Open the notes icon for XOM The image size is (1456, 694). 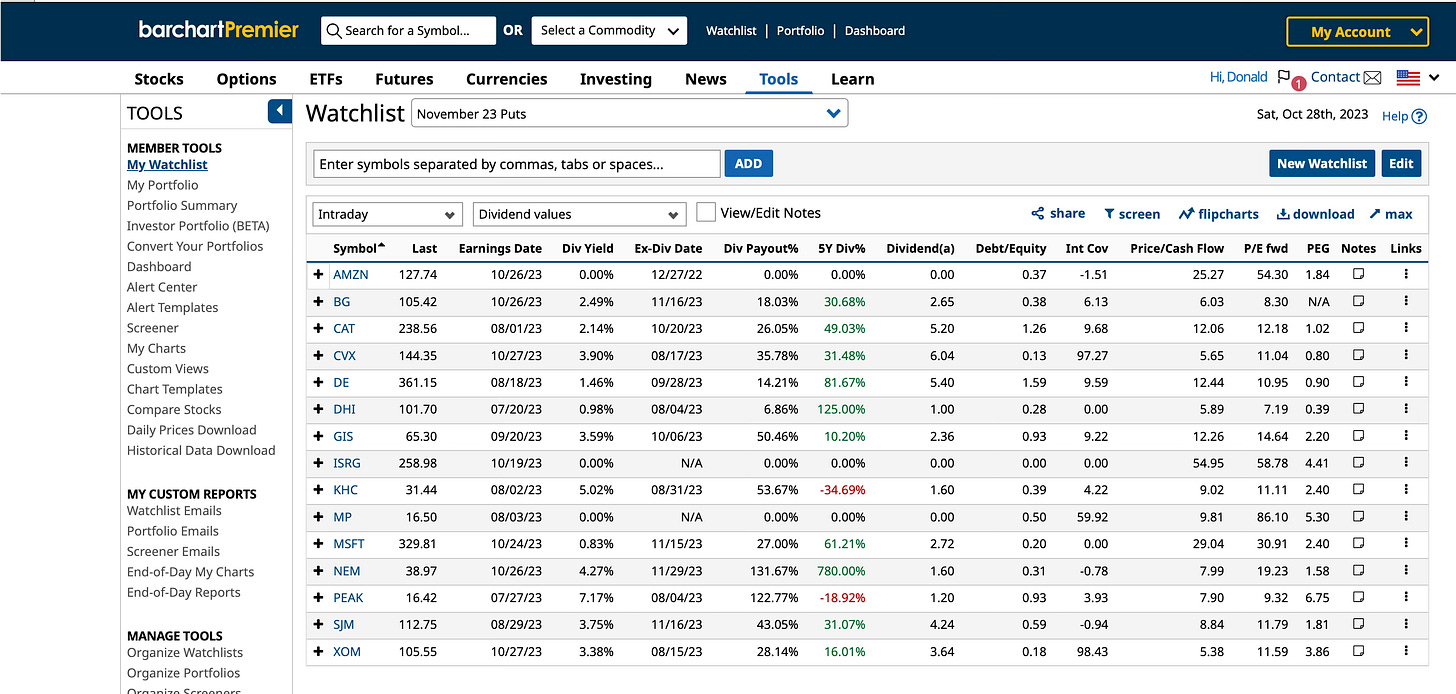pos(1358,651)
